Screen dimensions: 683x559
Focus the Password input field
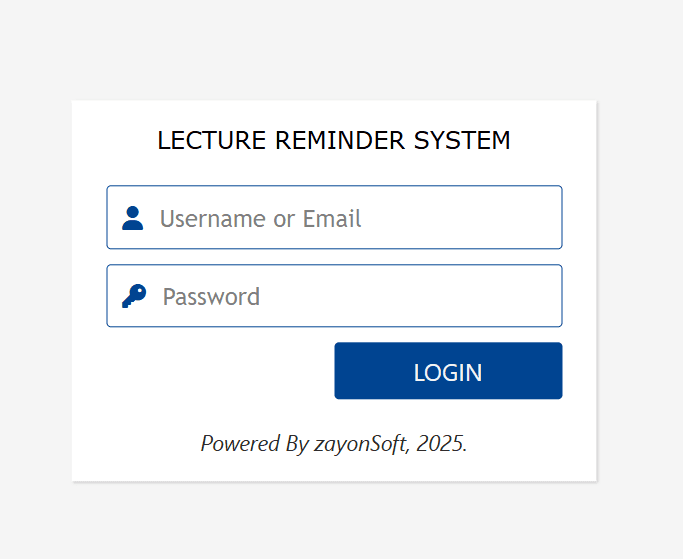(x=350, y=296)
